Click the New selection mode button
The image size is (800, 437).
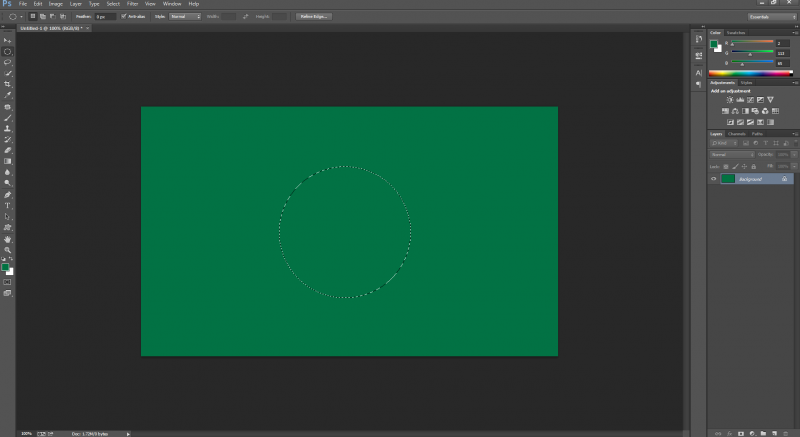point(32,16)
